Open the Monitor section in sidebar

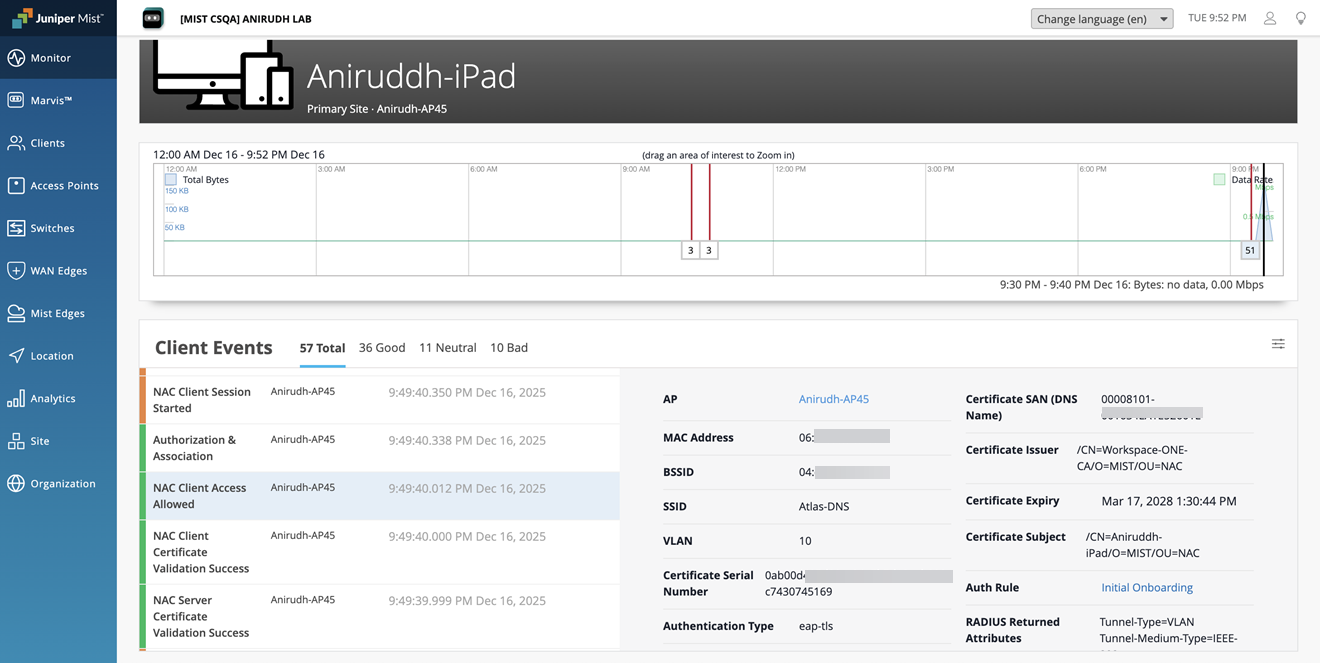[50, 58]
